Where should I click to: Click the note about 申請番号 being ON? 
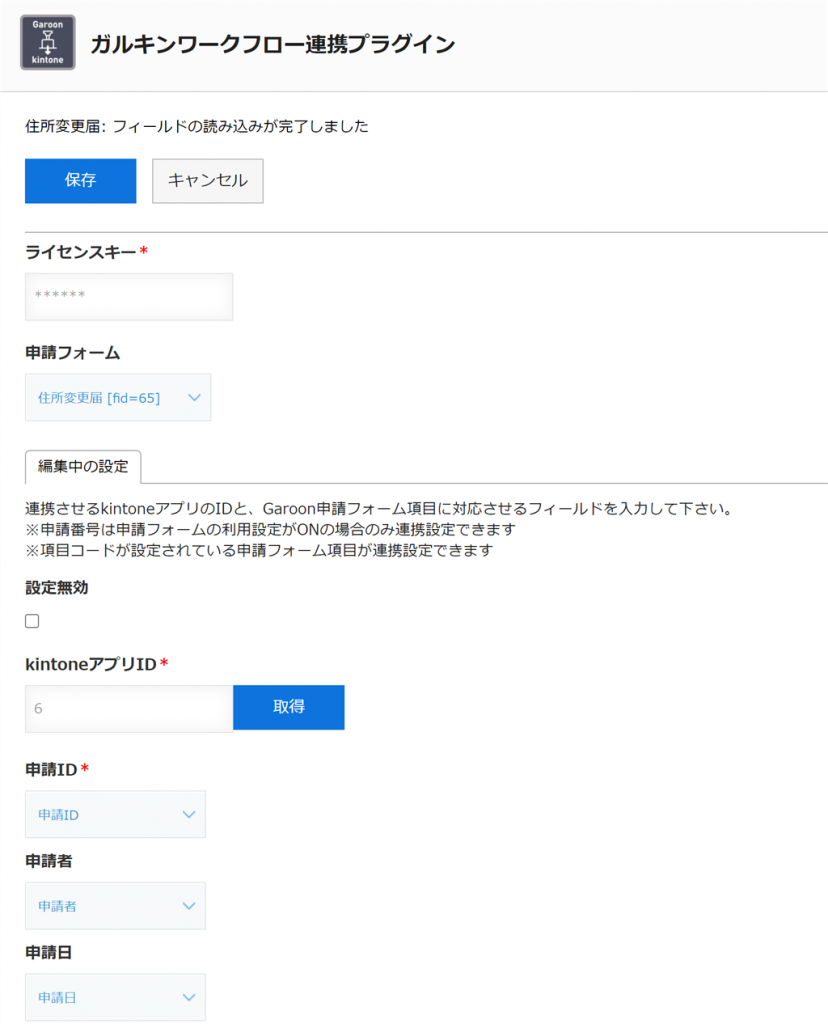coord(270,530)
